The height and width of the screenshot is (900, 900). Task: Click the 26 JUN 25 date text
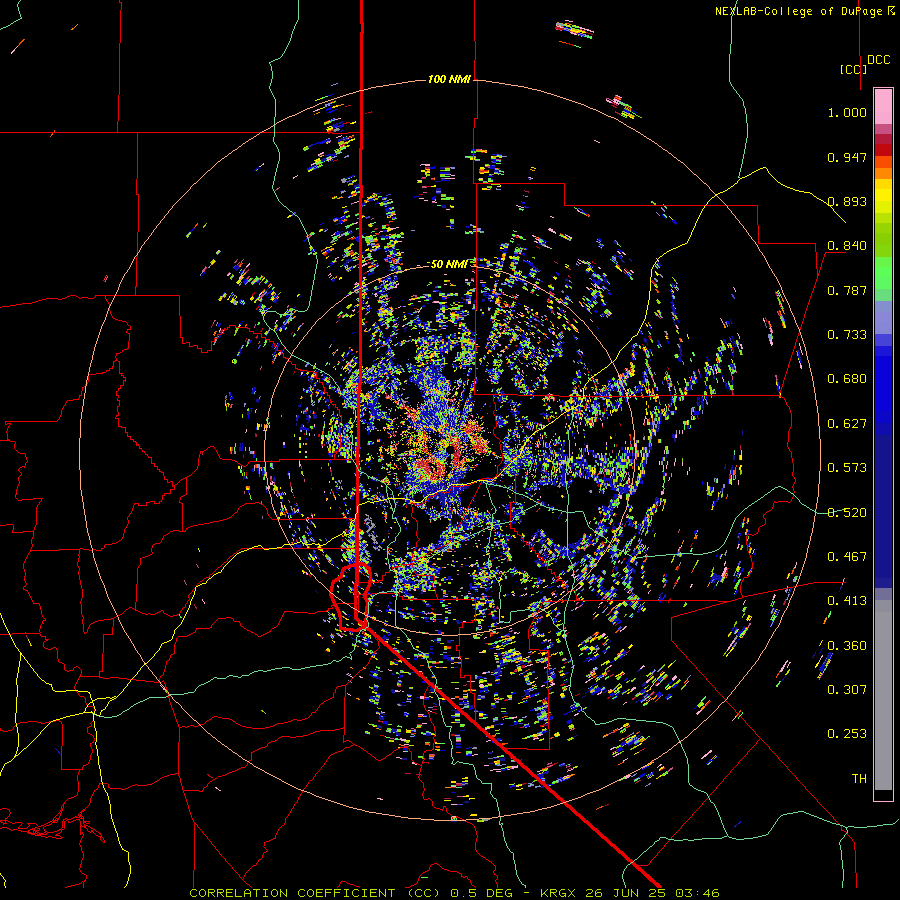[624, 893]
